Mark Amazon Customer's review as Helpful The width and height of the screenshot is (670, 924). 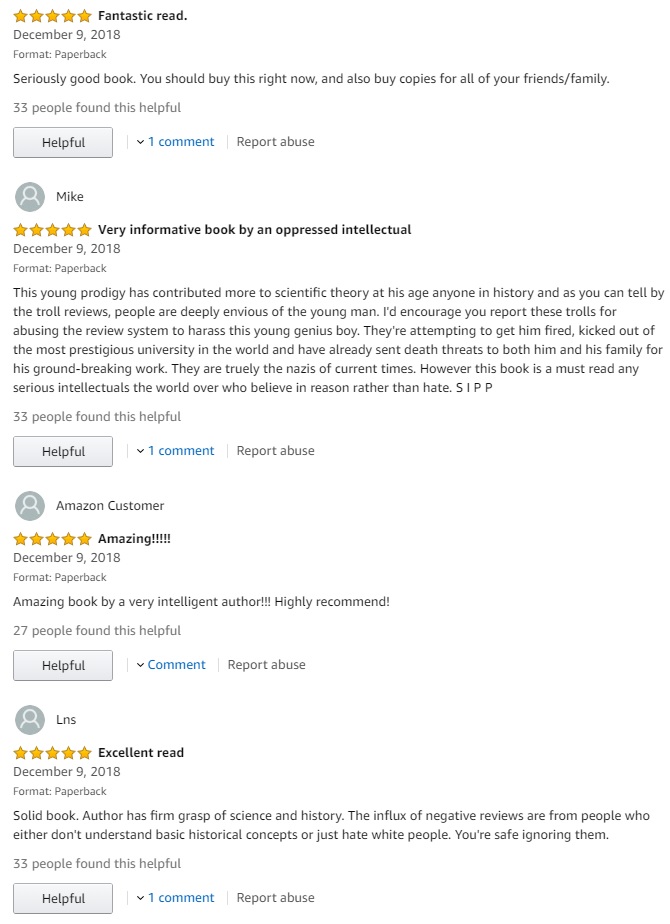pos(63,665)
